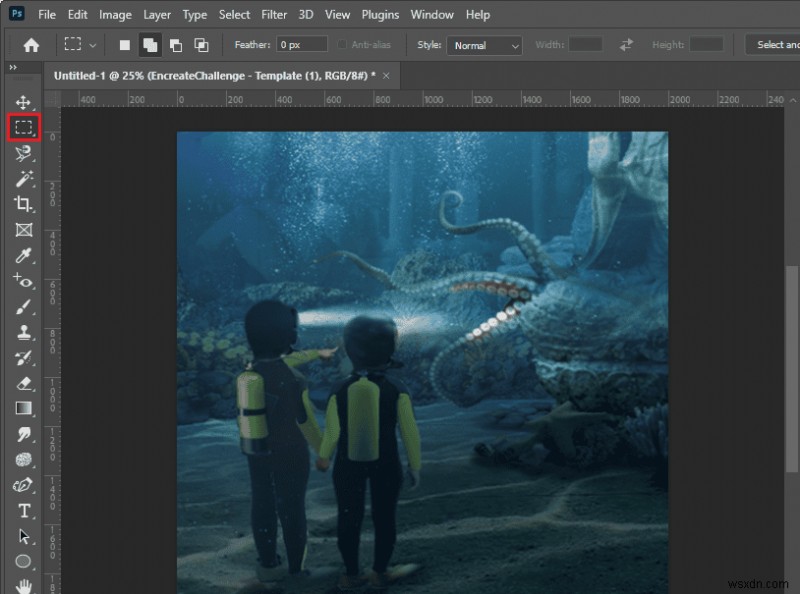
Task: Open the Style dropdown set to Normal
Action: (x=484, y=45)
